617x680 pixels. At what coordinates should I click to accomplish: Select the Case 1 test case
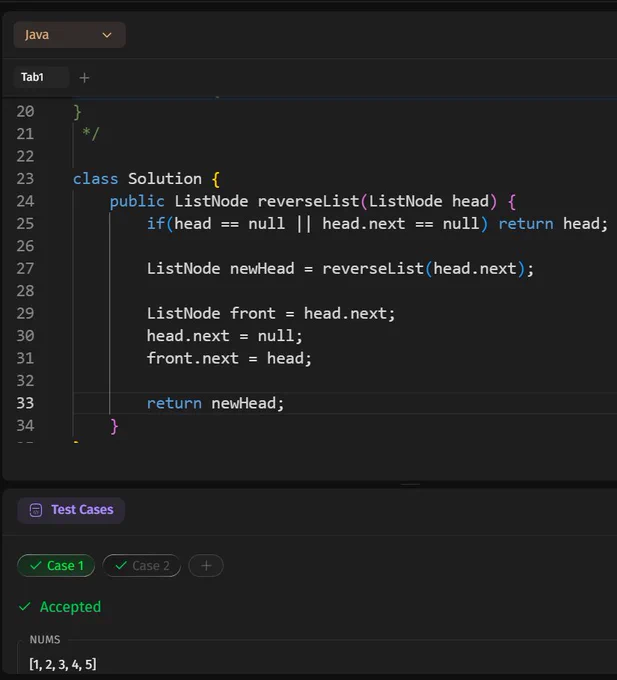(56, 566)
